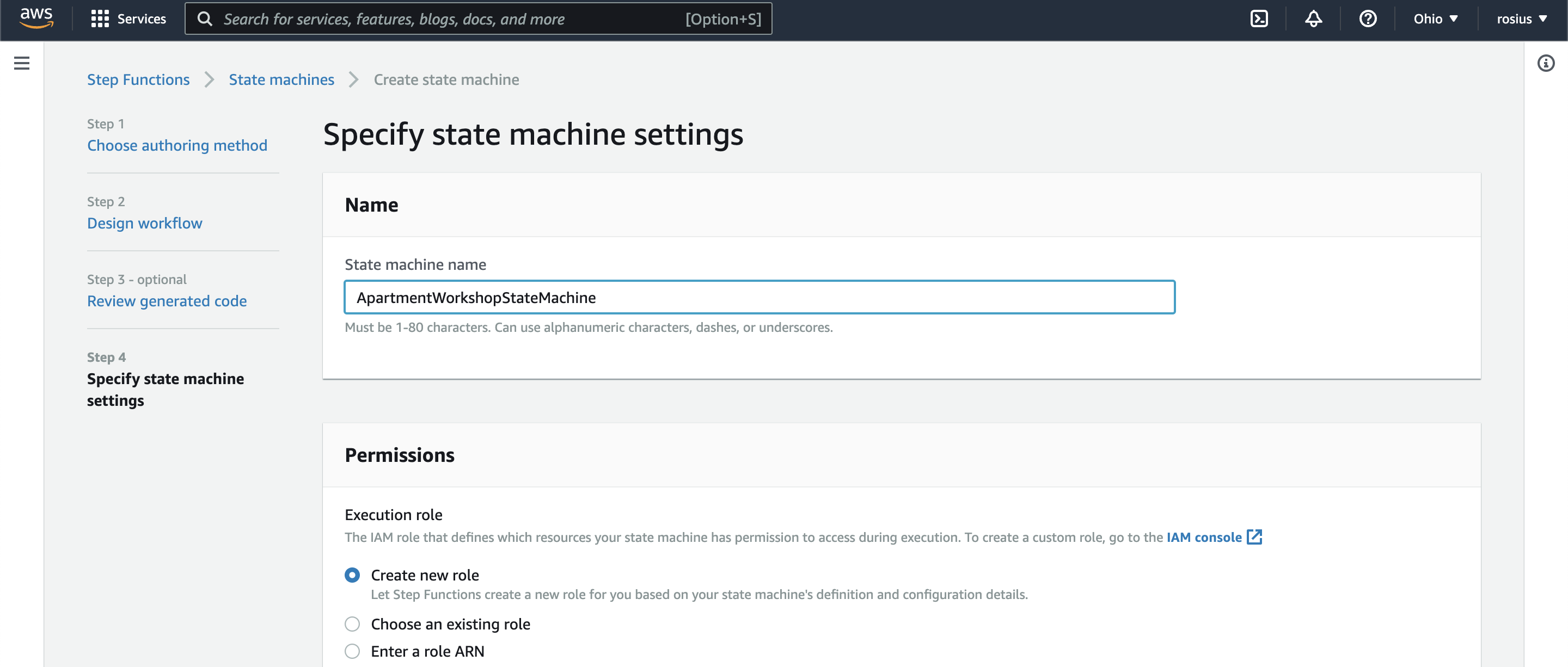This screenshot has width=1568, height=667.
Task: Click 'Specify state machine settings' step text
Action: pyautogui.click(x=165, y=389)
